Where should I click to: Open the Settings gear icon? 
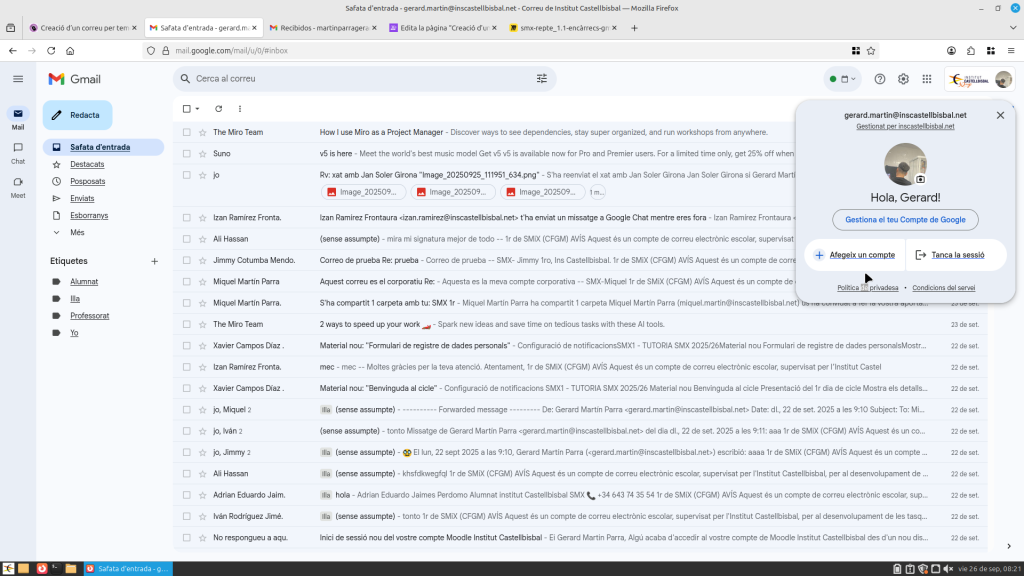pyautogui.click(x=903, y=79)
